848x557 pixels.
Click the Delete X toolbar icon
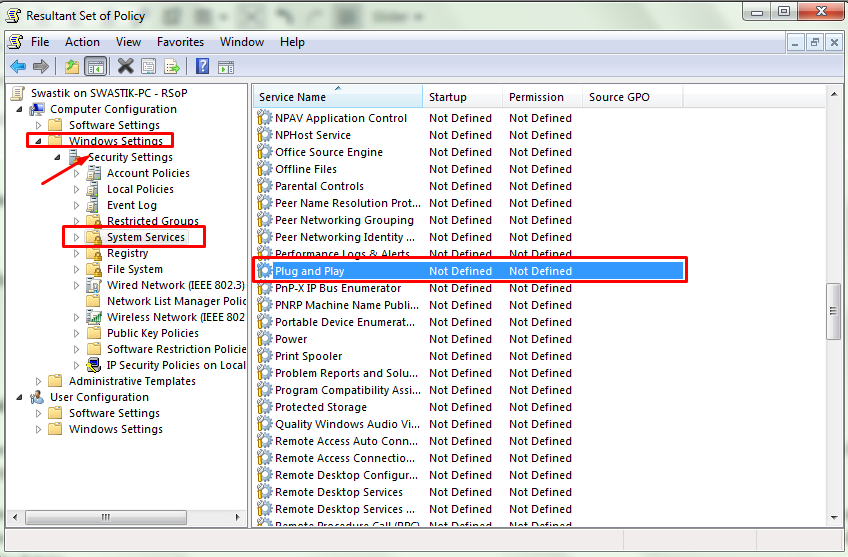click(x=125, y=67)
